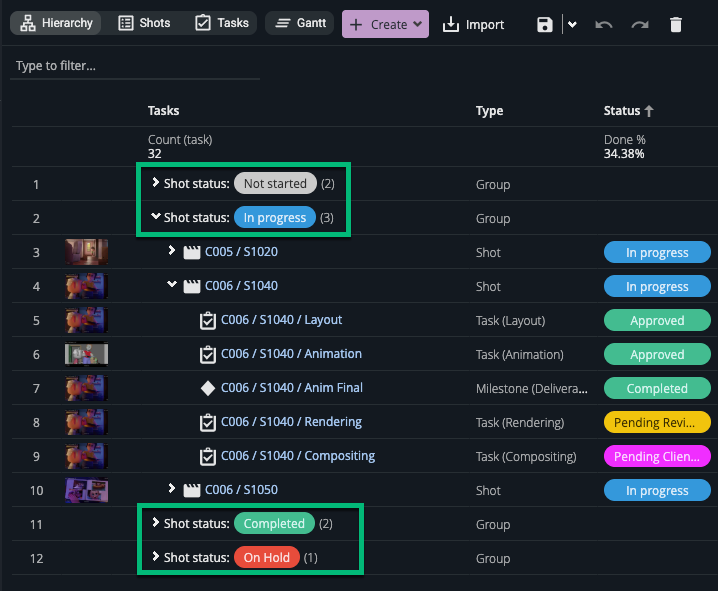Click the task clipboard icon for Layout

click(x=208, y=320)
